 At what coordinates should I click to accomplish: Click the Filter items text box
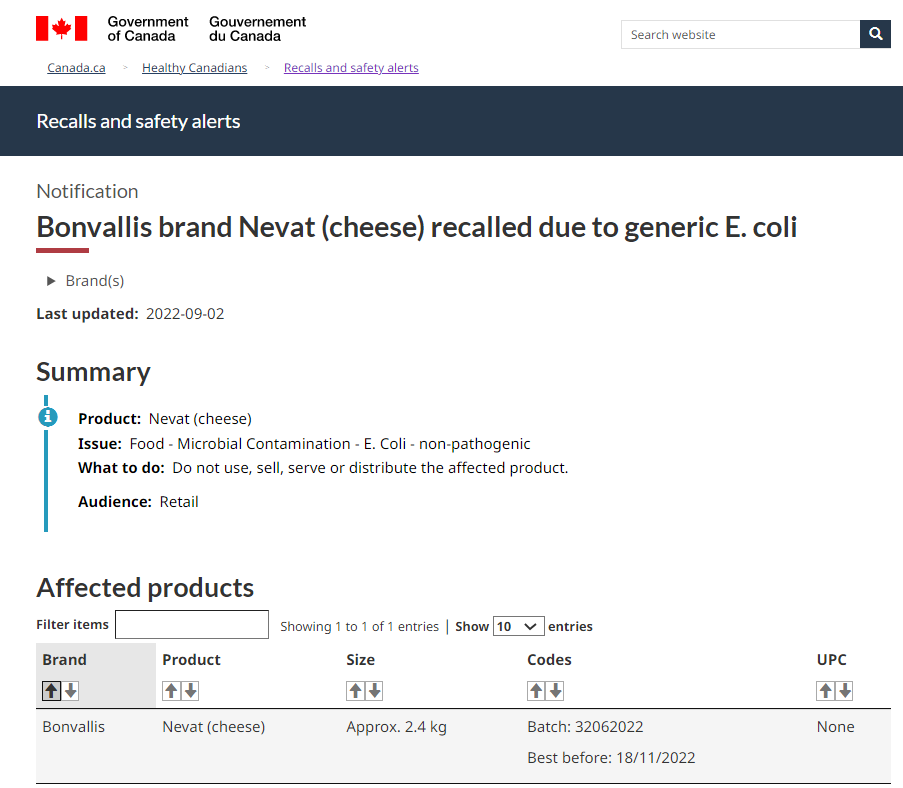coord(192,624)
